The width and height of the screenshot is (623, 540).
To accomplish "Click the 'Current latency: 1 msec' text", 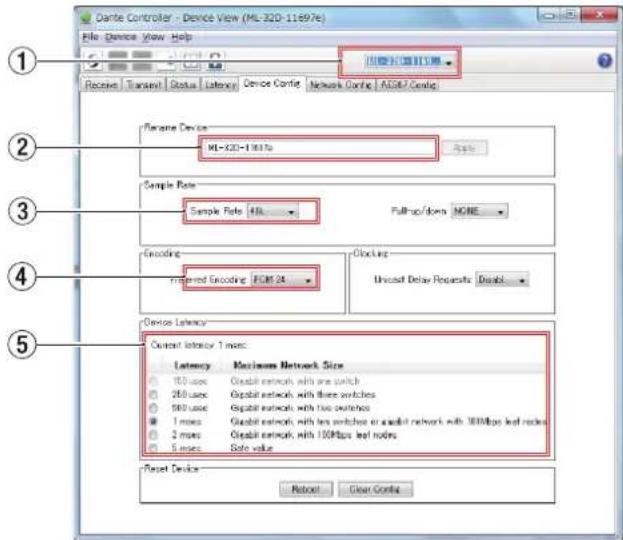I will (x=199, y=345).
